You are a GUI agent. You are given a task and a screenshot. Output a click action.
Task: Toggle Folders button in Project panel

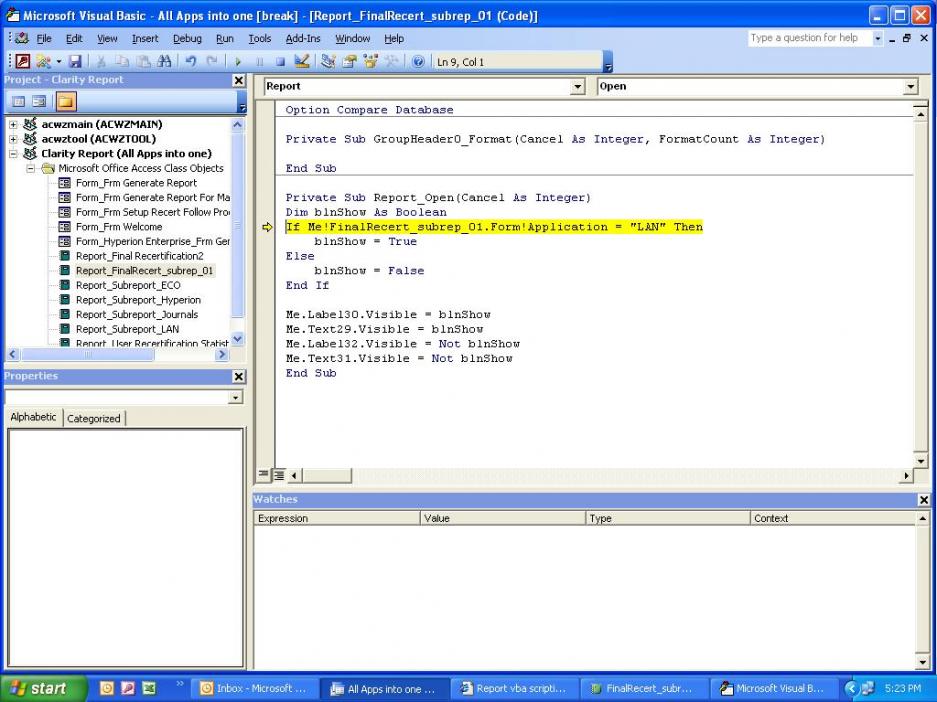coord(65,101)
